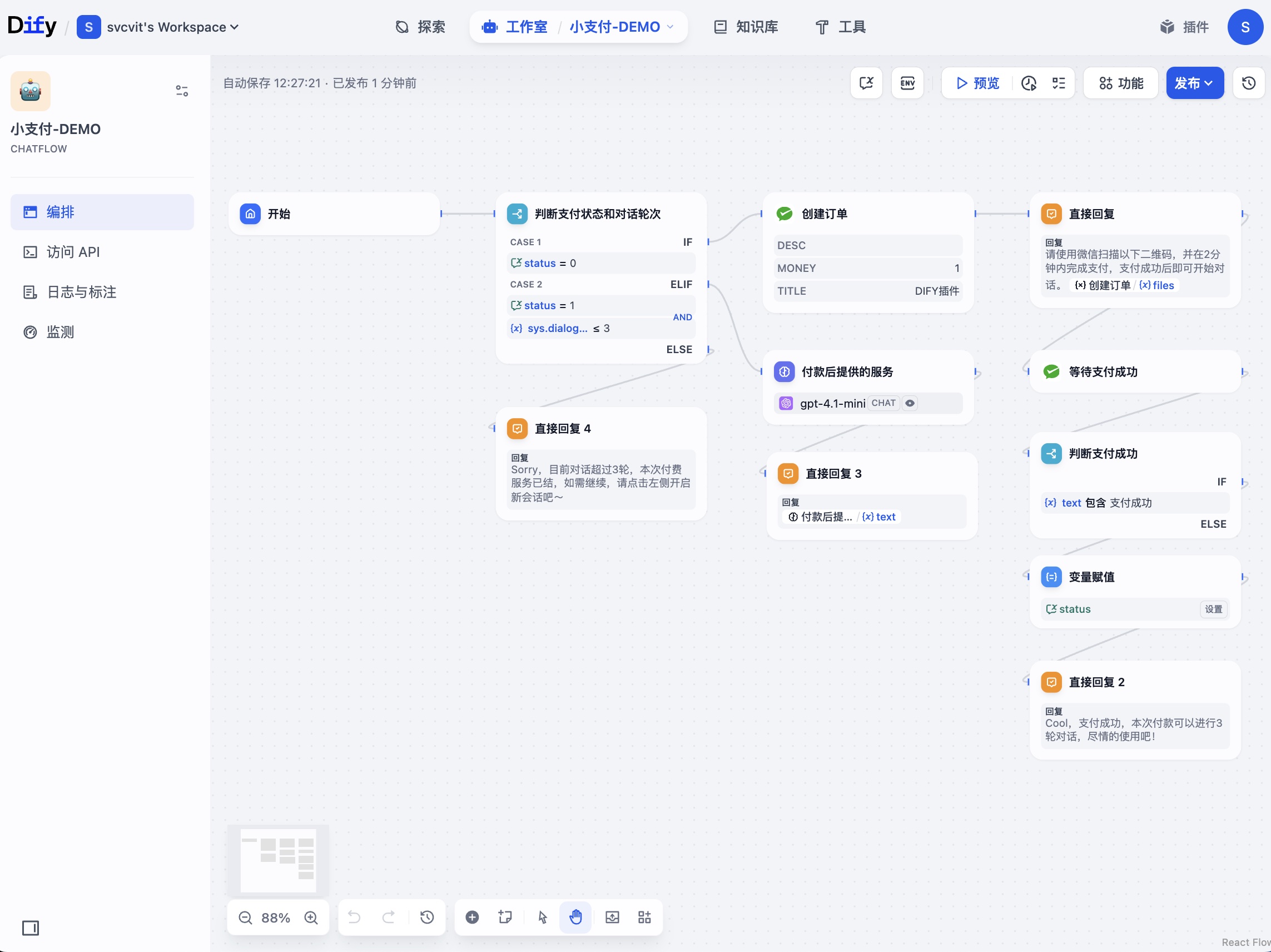The image size is (1271, 952).
Task: Click the workflow minimap thumbnail
Action: coord(279,860)
